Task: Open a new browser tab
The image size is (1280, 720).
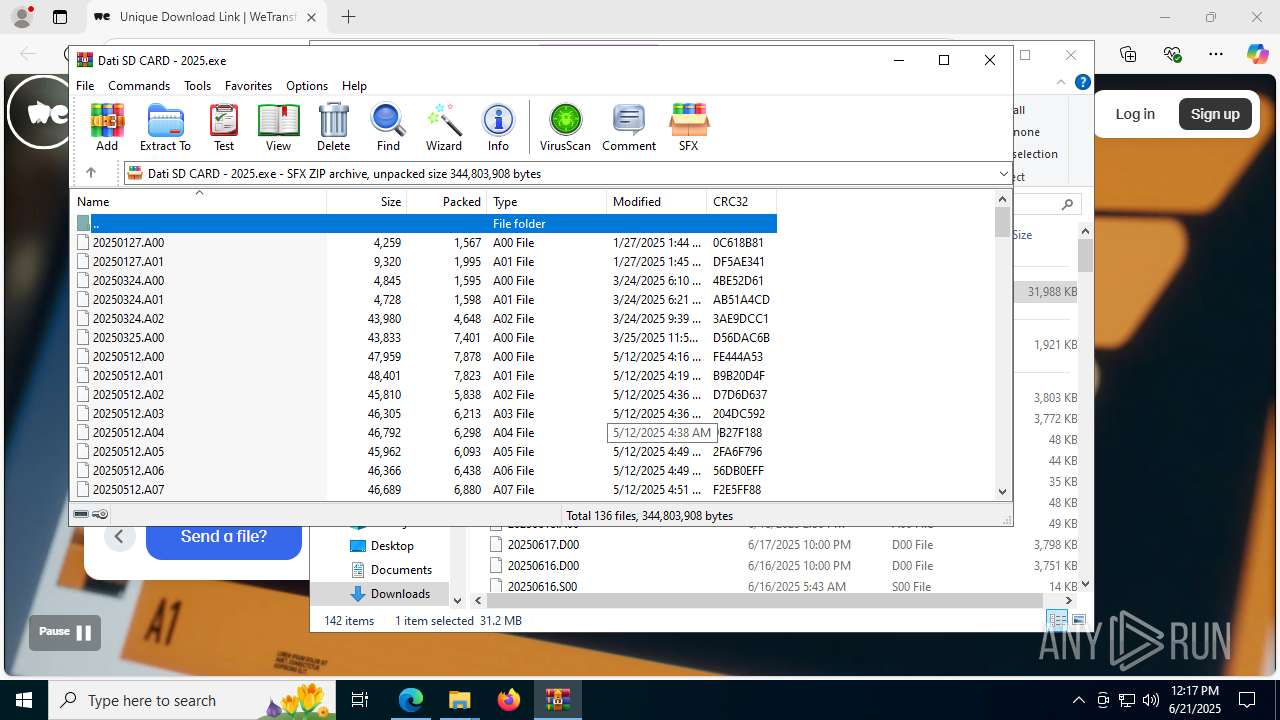Action: coord(348,17)
